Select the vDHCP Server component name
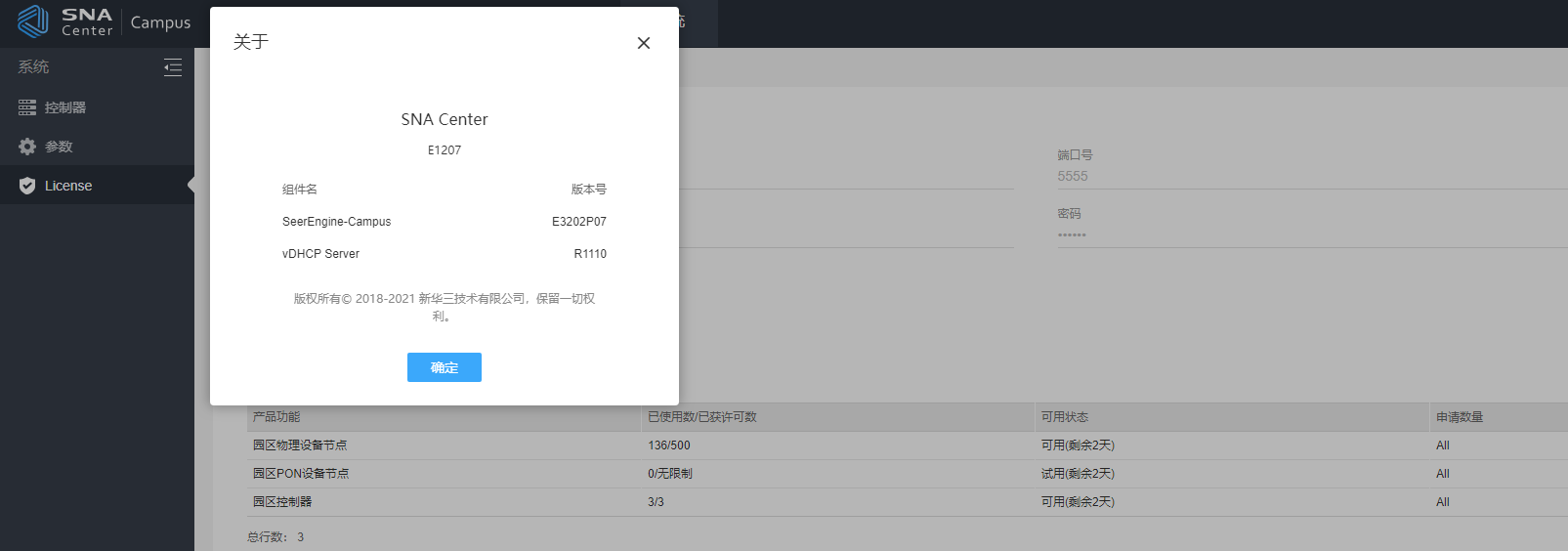The image size is (1568, 551). [x=320, y=254]
